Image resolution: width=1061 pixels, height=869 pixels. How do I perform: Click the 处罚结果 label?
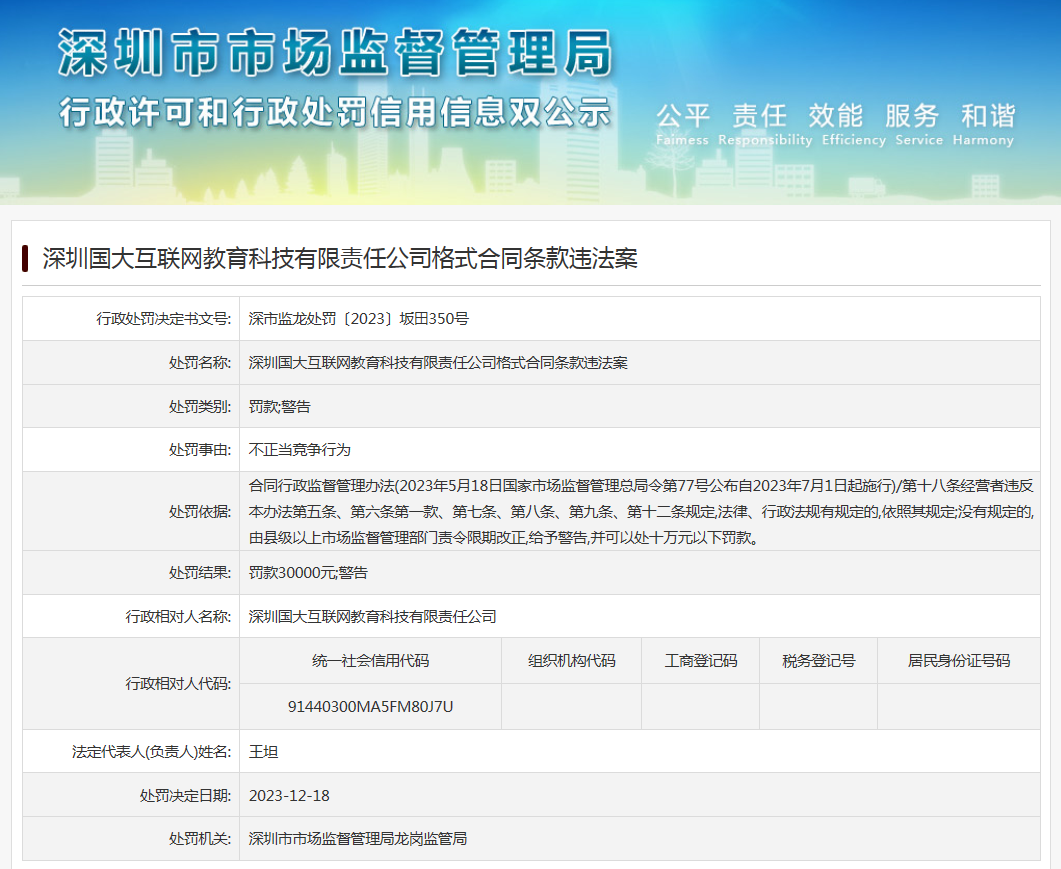pyautogui.click(x=200, y=573)
